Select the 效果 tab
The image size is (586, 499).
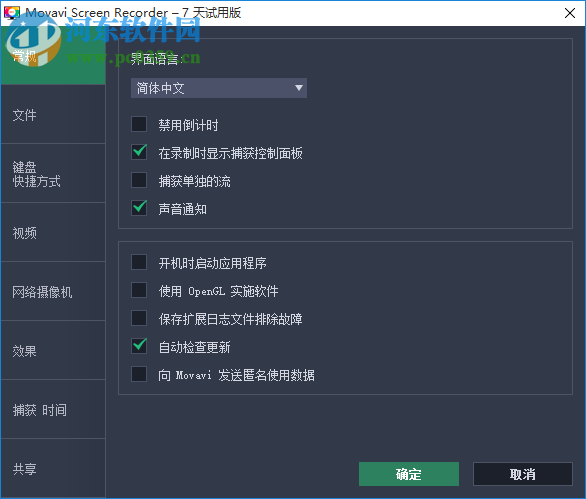point(53,351)
